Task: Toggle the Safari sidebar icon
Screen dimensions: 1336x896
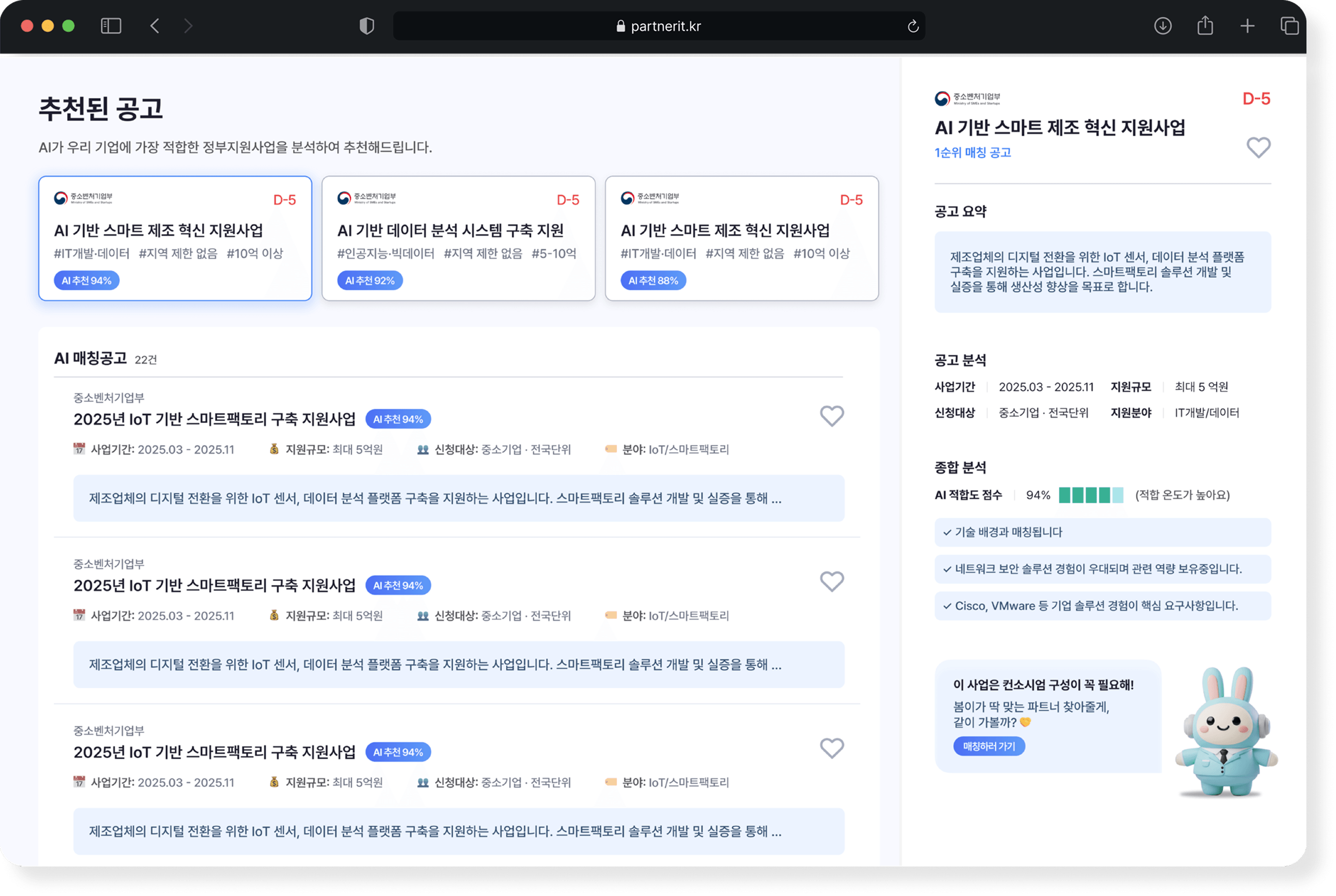Action: (x=111, y=26)
